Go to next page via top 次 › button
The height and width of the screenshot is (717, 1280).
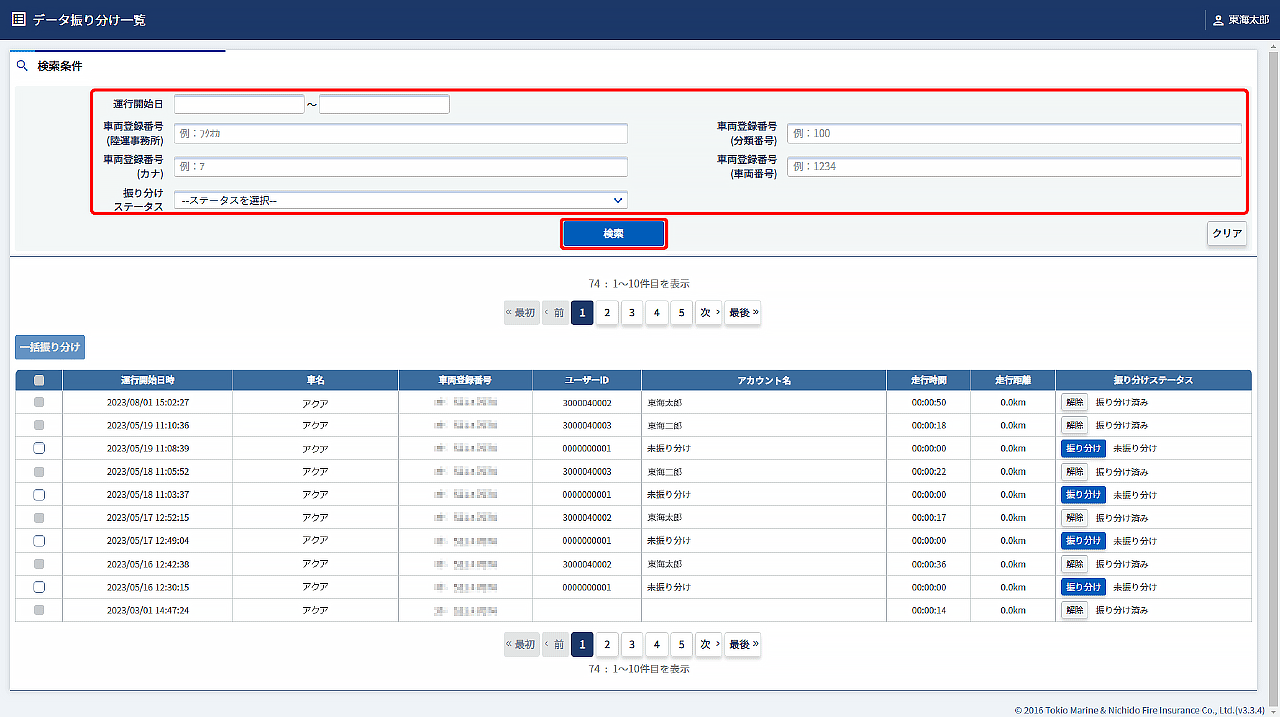point(709,313)
